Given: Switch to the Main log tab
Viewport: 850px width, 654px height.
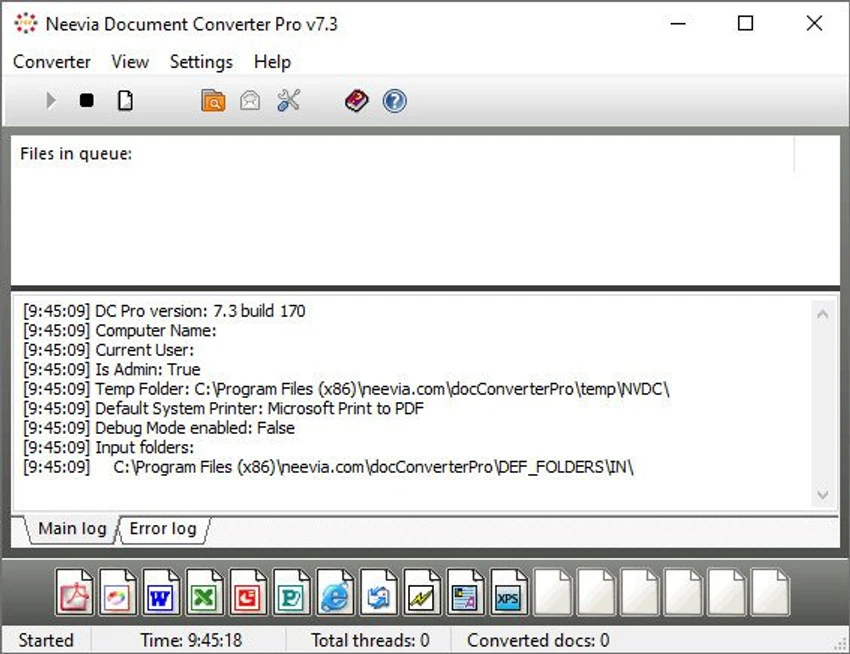Looking at the screenshot, I should pos(72,529).
